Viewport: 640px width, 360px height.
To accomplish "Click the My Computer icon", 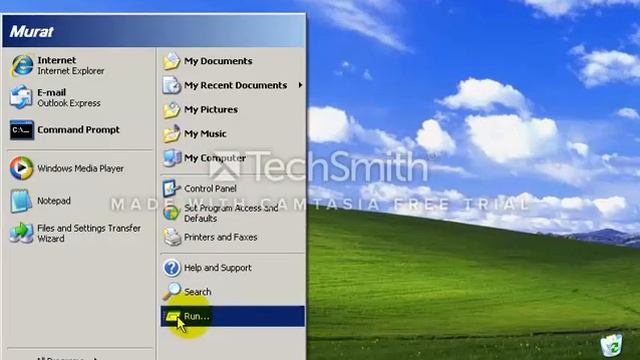I will click(171, 158).
